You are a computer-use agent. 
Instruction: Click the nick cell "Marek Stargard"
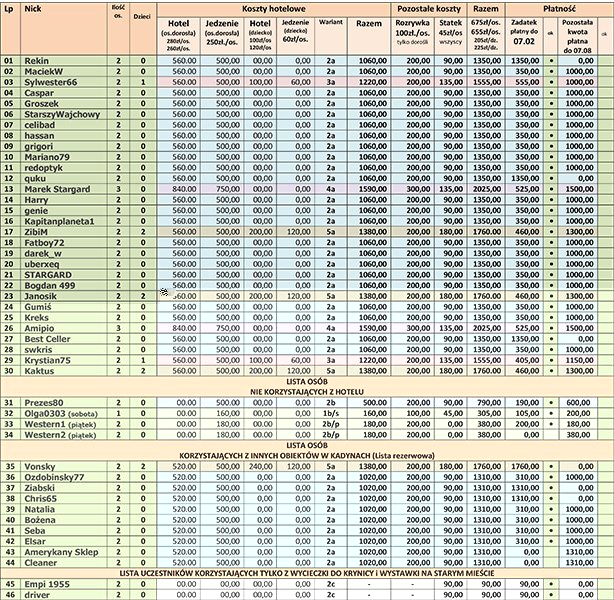coord(57,187)
